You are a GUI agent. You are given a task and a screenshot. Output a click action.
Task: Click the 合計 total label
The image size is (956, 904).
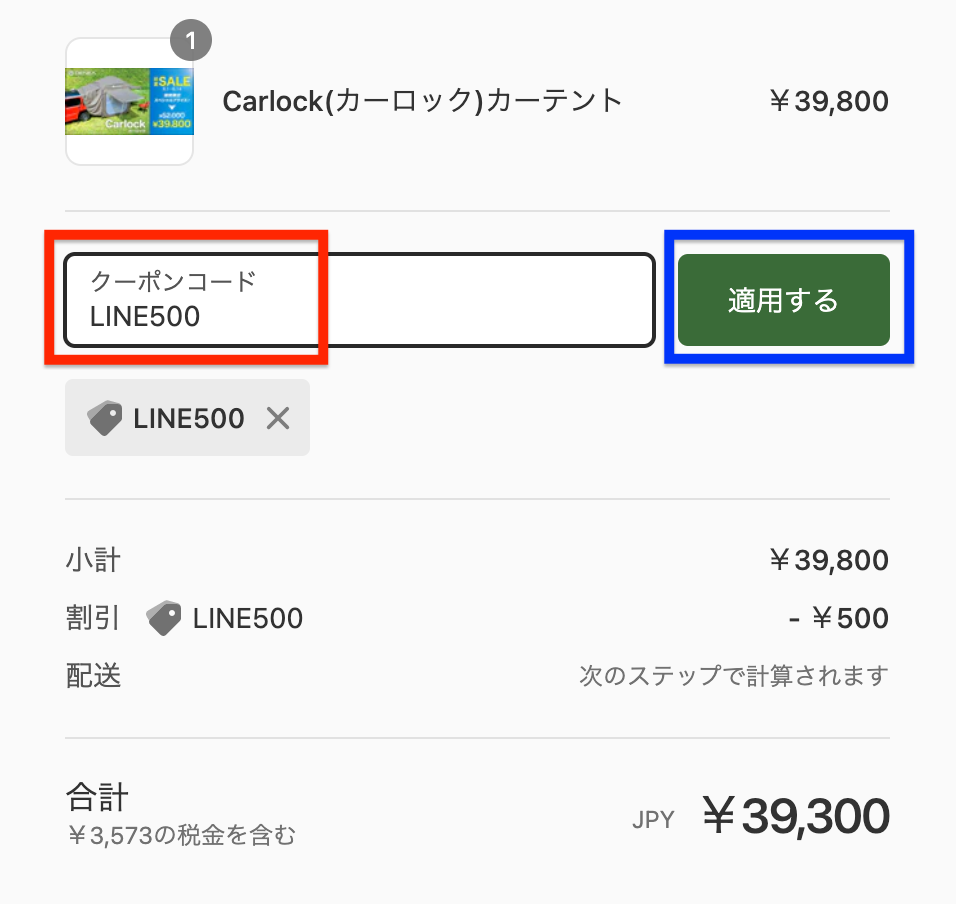pos(98,797)
